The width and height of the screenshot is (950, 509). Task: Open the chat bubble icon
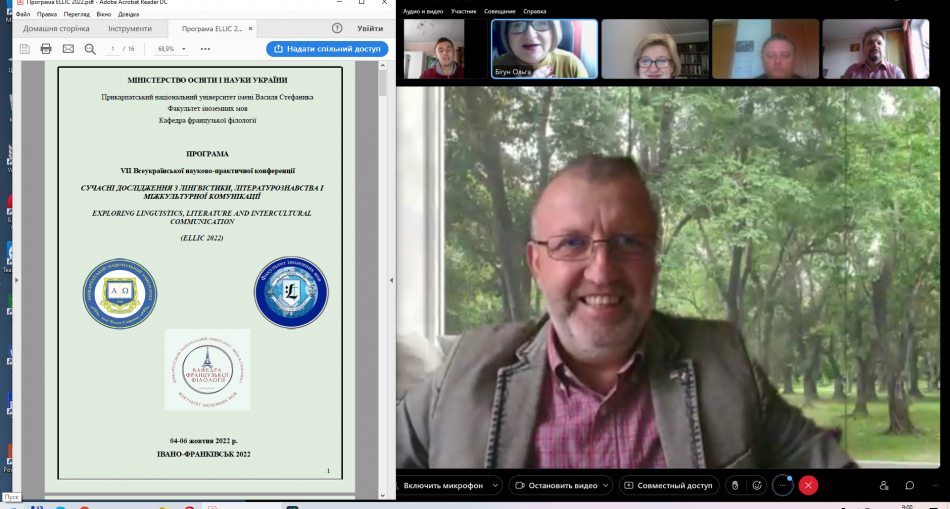coord(910,485)
